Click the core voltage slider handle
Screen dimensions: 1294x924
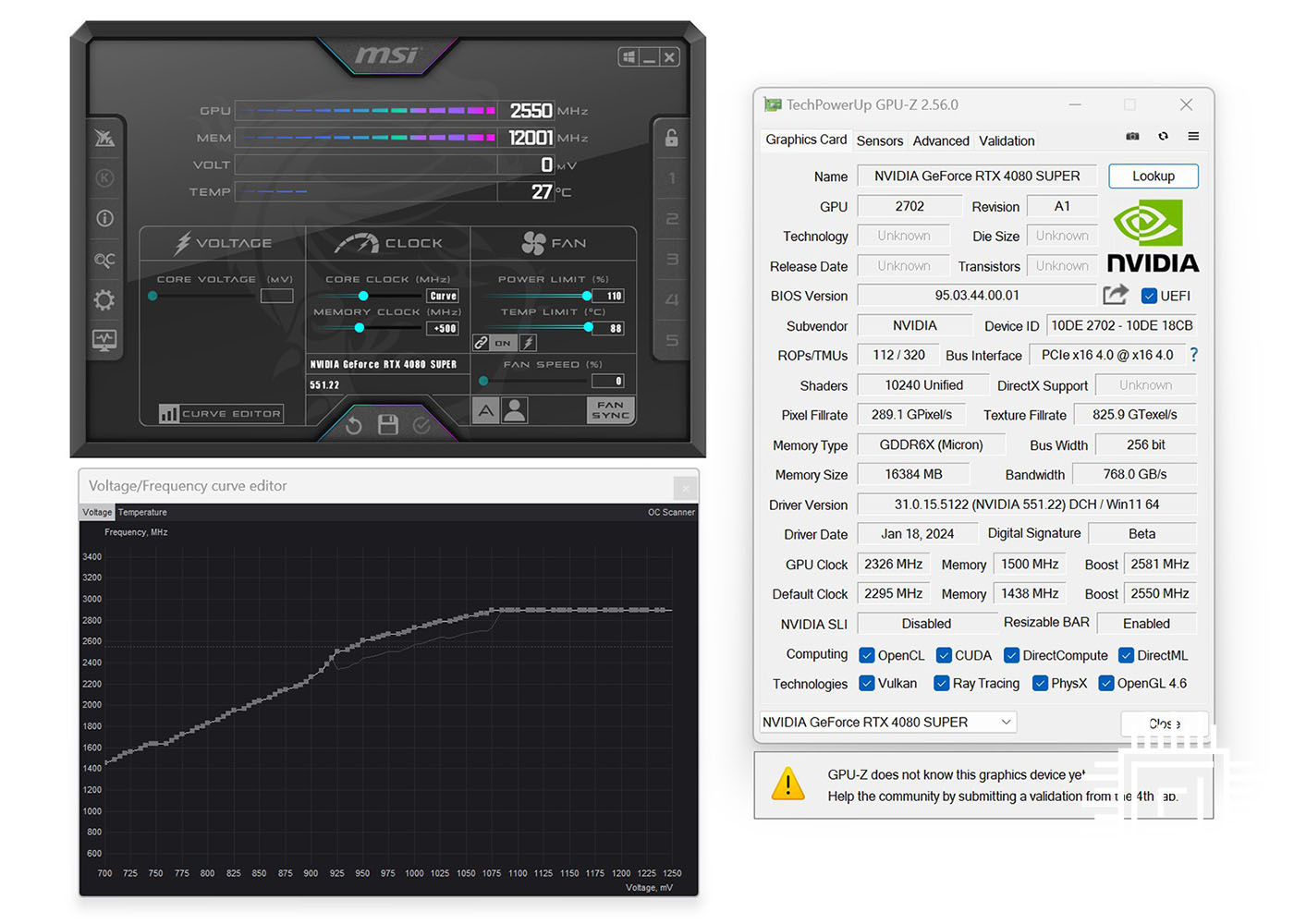coord(153,296)
